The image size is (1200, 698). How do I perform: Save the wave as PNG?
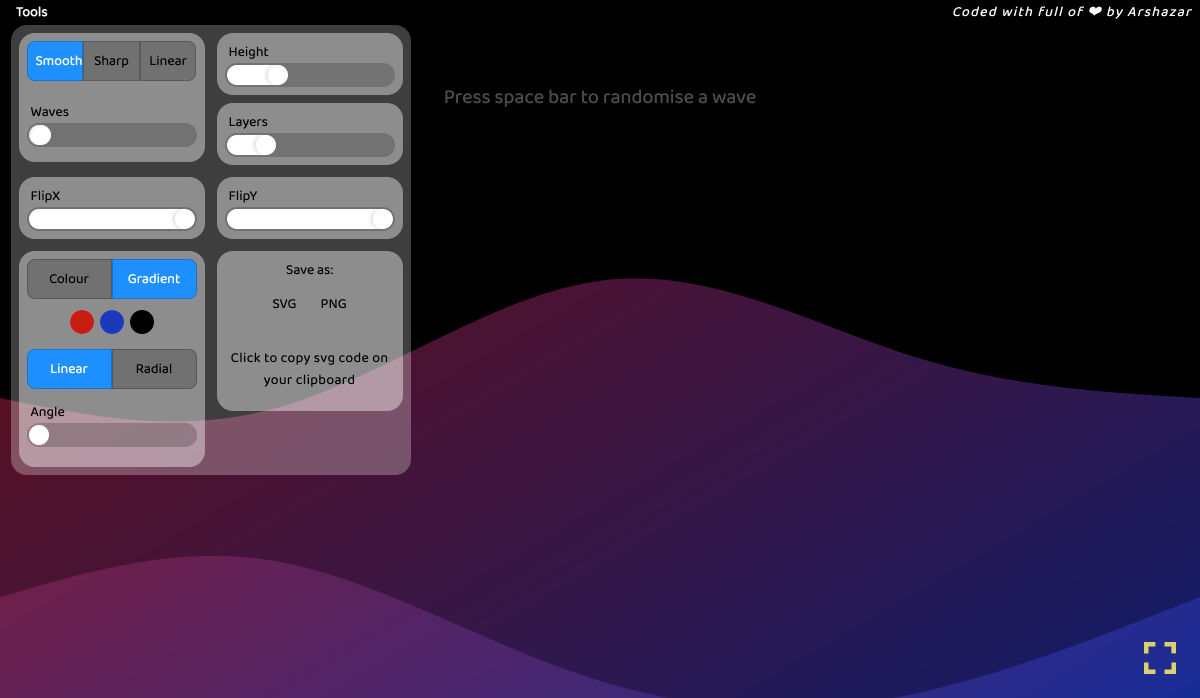[x=334, y=304]
